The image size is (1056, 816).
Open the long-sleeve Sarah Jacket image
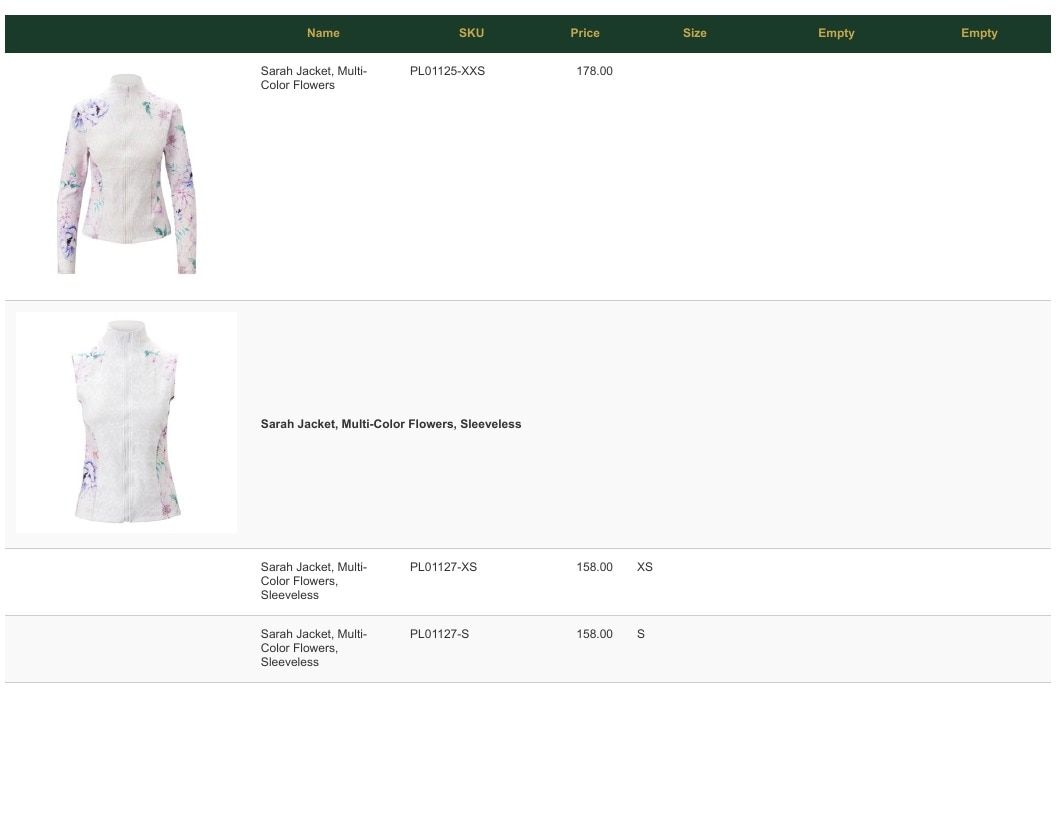pos(127,174)
